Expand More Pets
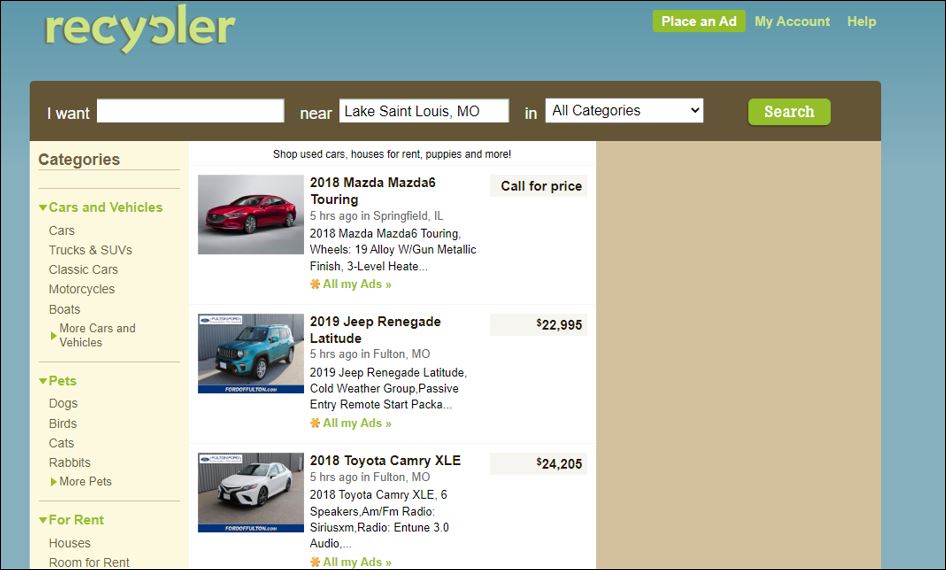The width and height of the screenshot is (946, 570). pos(81,482)
